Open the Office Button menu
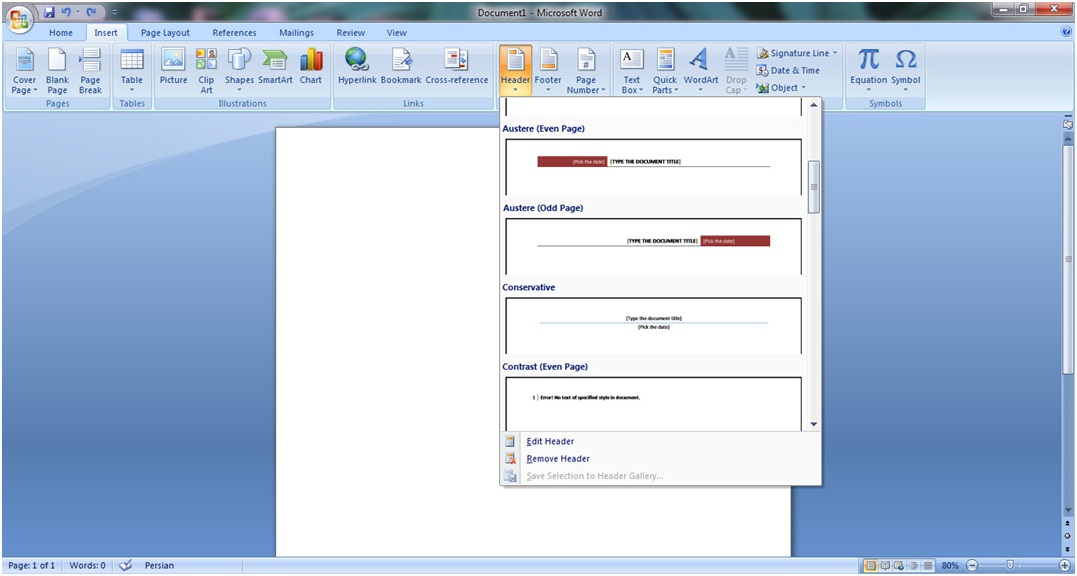This screenshot has height=576, width=1077. click(x=19, y=19)
